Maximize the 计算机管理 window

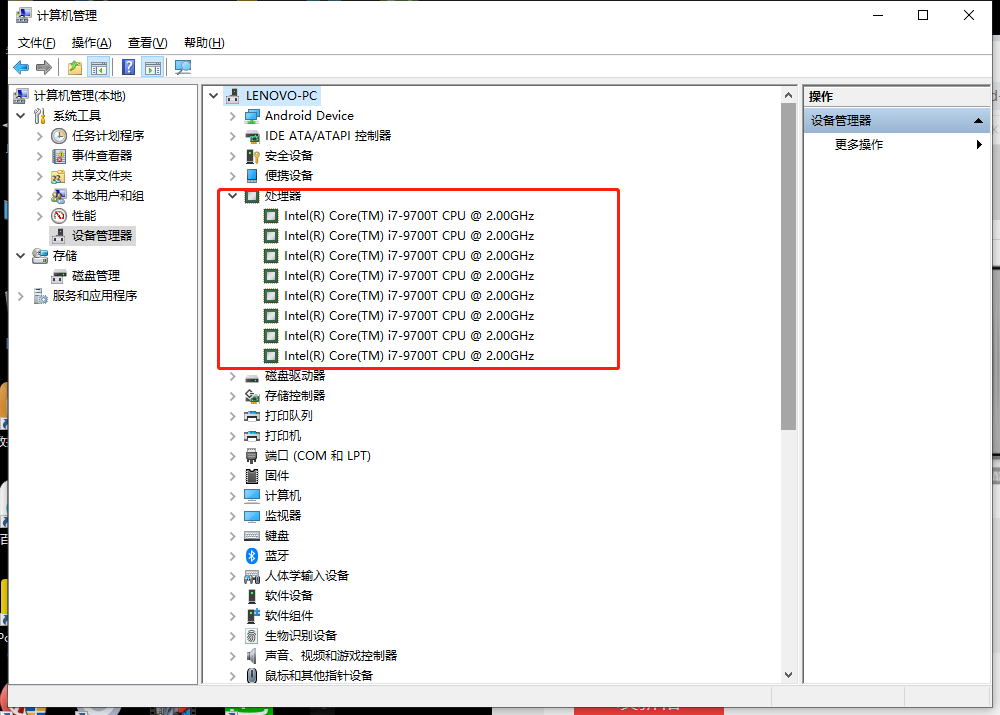[923, 15]
